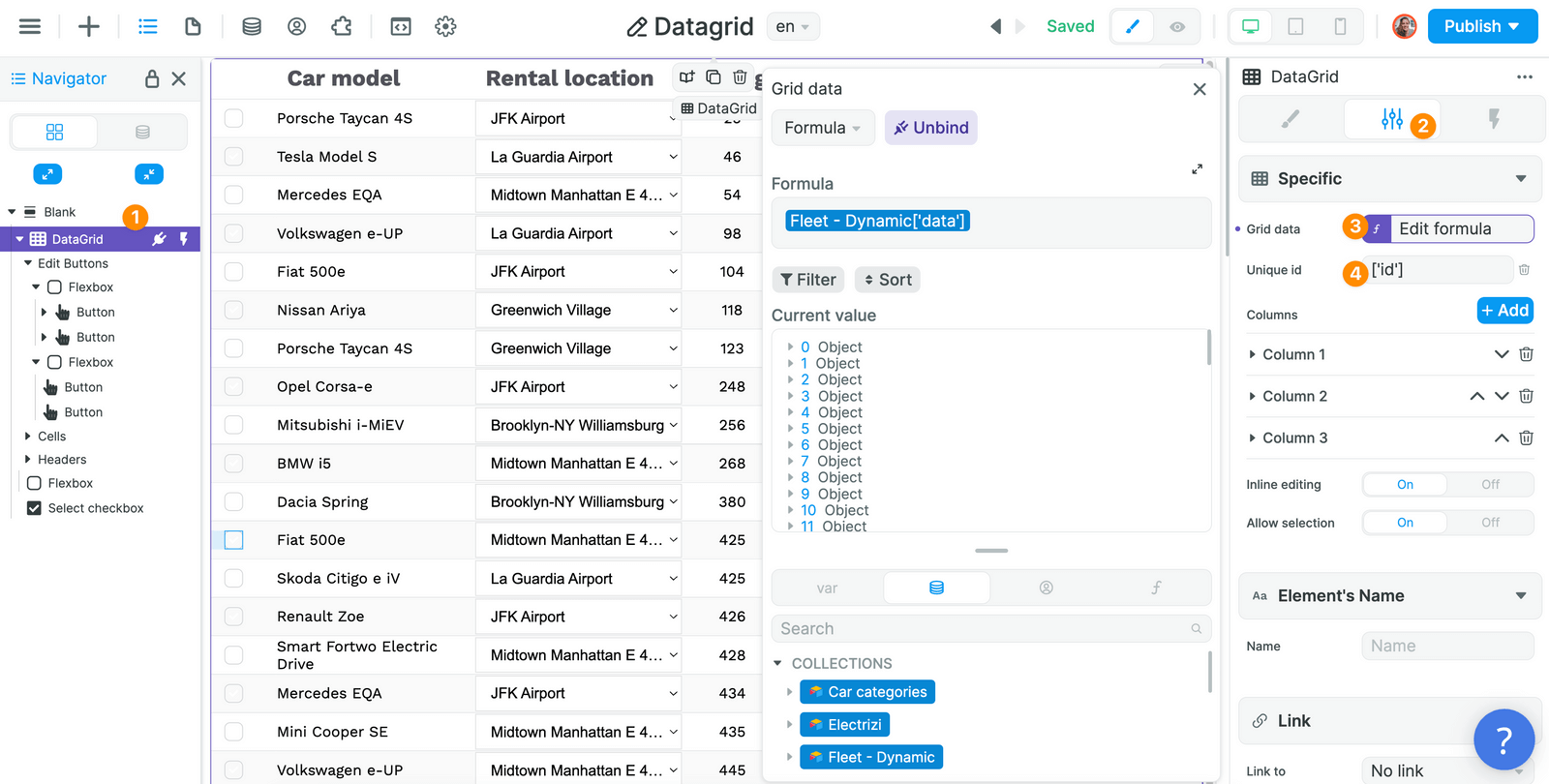
Task: Lock the Navigator panel
Action: coord(152,78)
